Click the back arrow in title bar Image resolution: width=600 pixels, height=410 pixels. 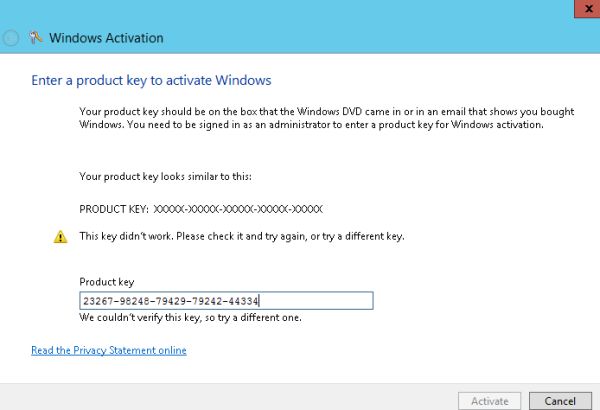coord(10,38)
